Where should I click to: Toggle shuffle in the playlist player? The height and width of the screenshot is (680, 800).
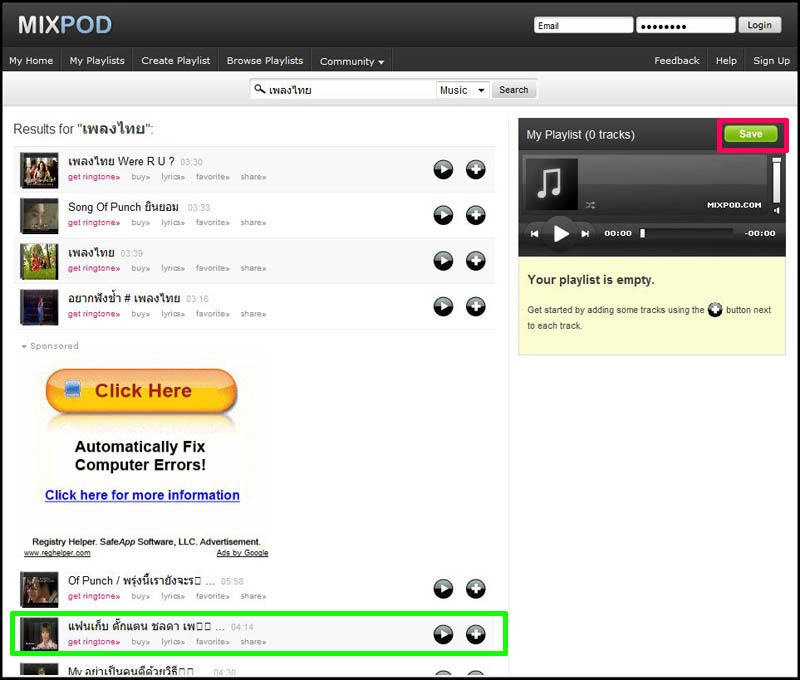(590, 205)
